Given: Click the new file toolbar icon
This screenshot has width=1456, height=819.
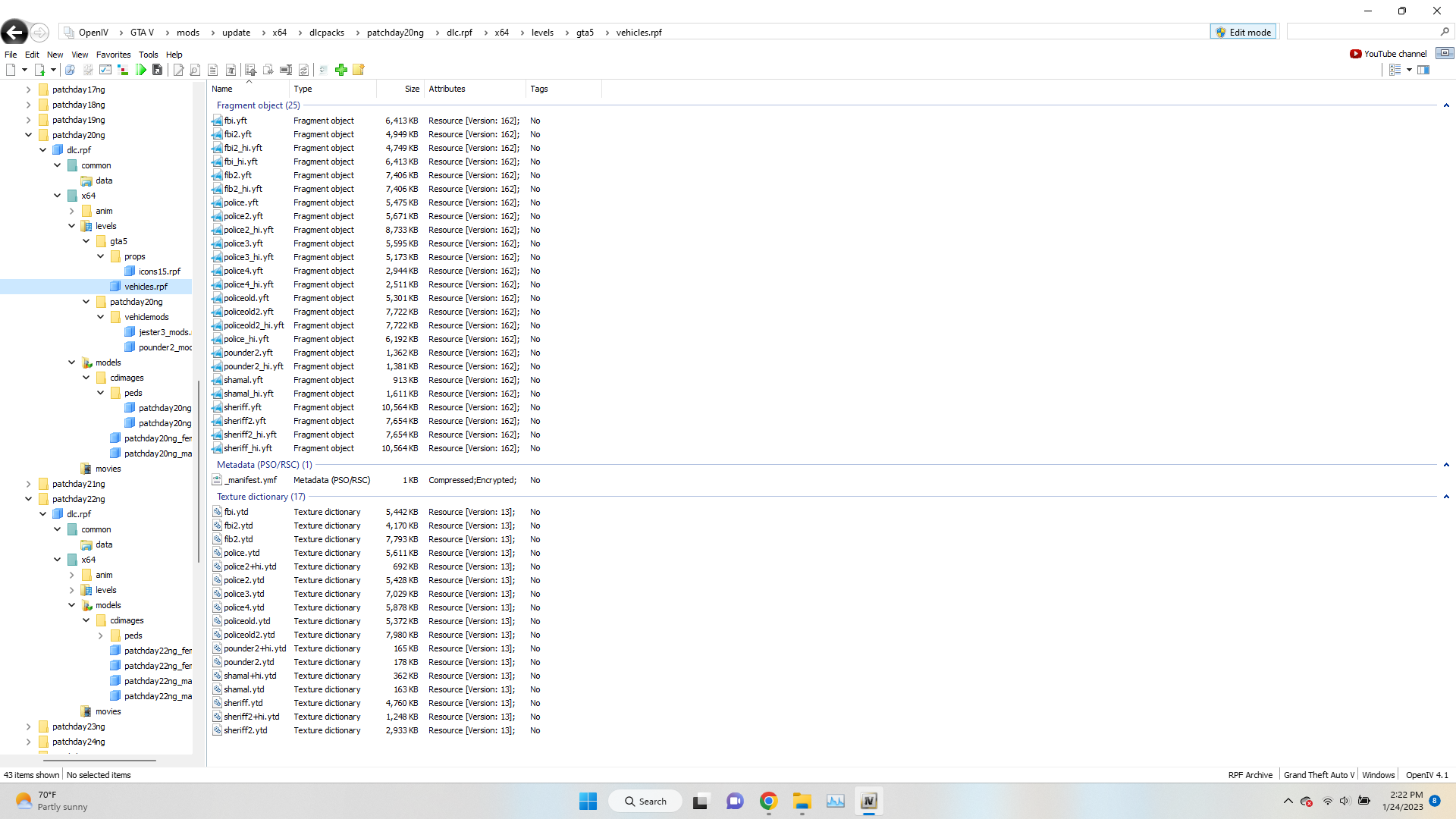Looking at the screenshot, I should [x=11, y=70].
